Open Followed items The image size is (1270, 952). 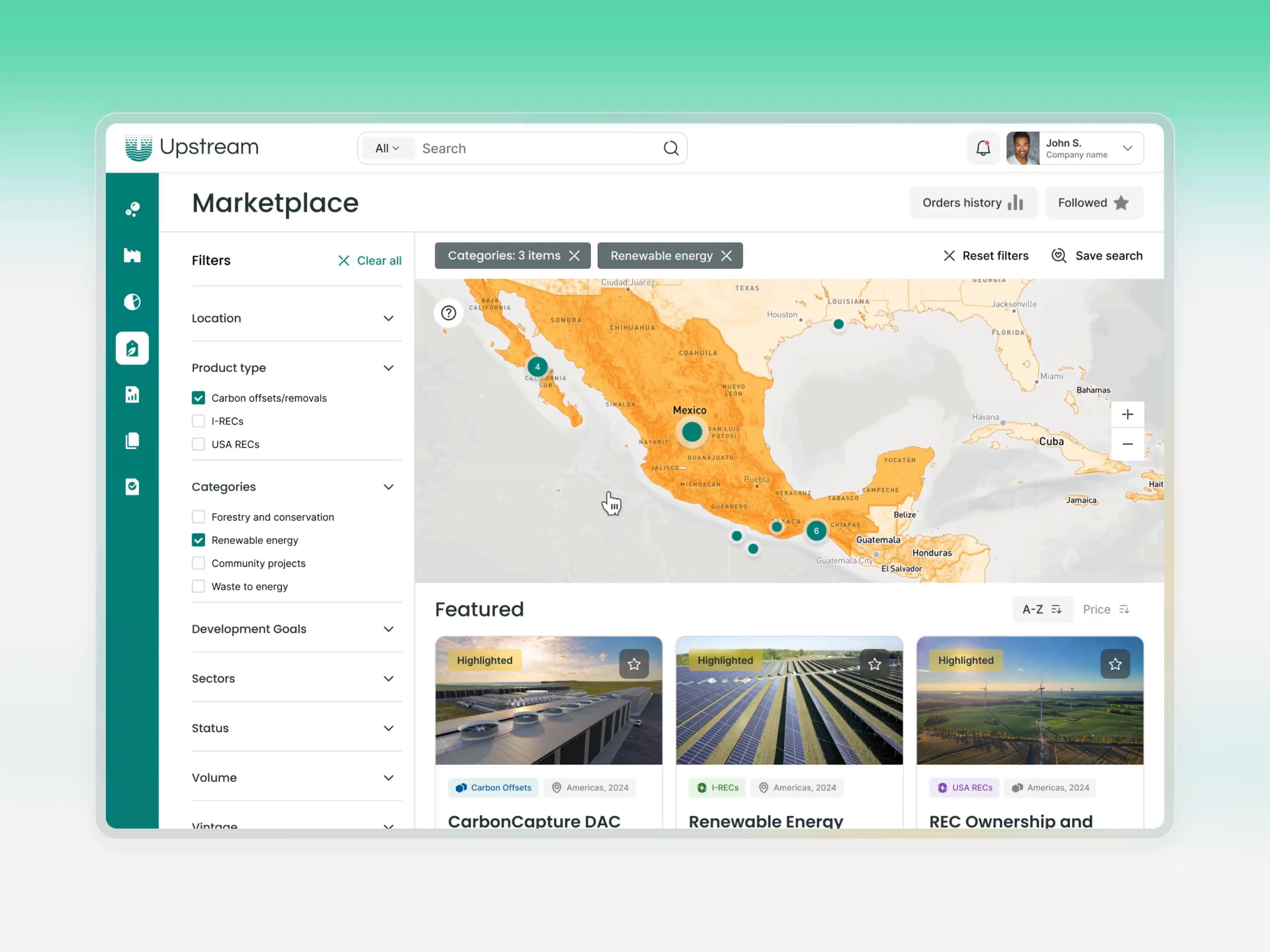(x=1094, y=203)
